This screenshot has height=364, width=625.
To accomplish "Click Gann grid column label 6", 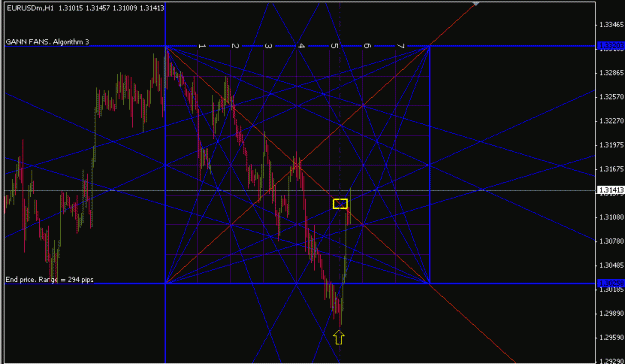I will pos(368,46).
